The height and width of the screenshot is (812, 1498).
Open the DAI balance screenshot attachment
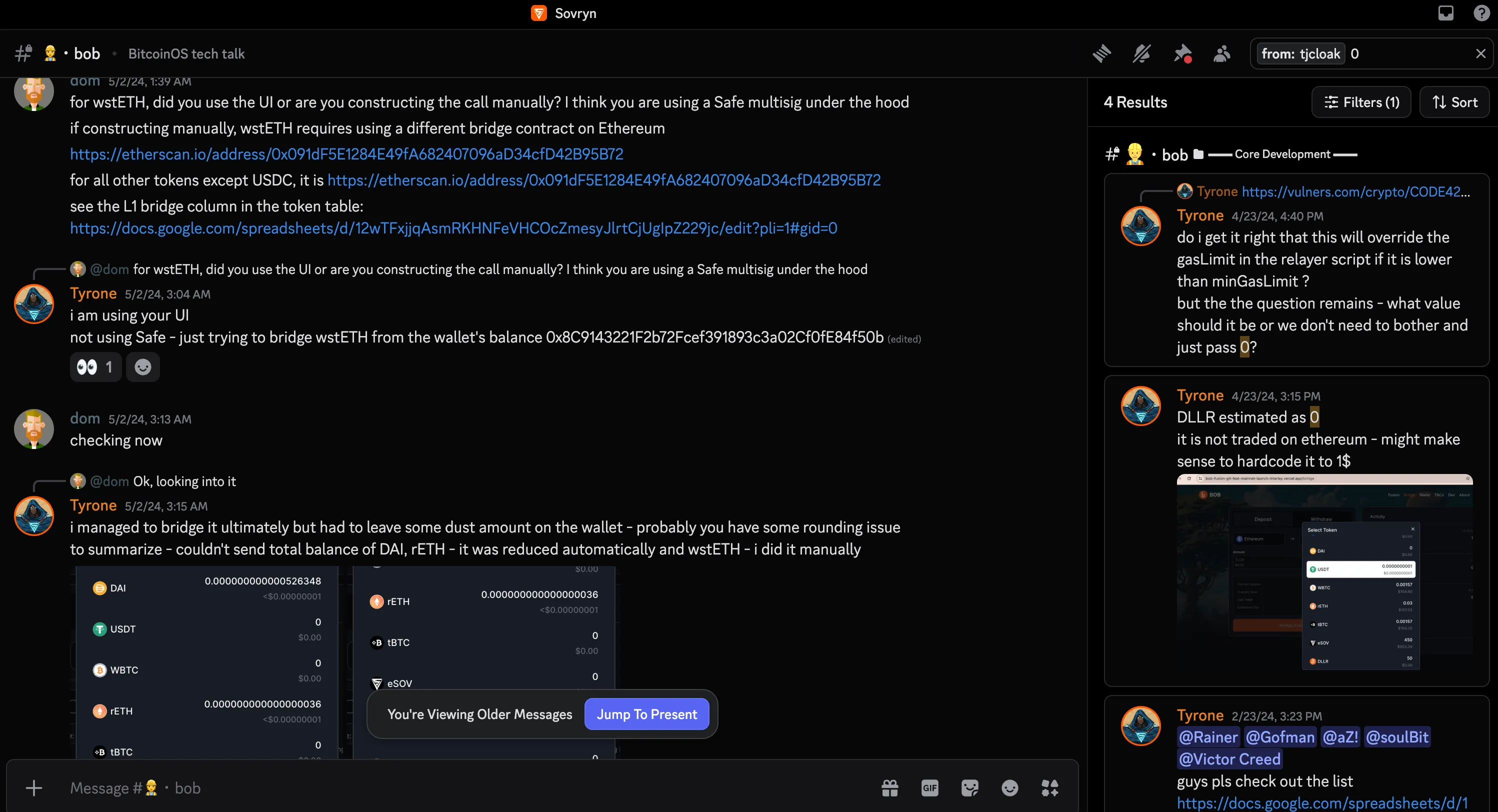click(x=206, y=662)
